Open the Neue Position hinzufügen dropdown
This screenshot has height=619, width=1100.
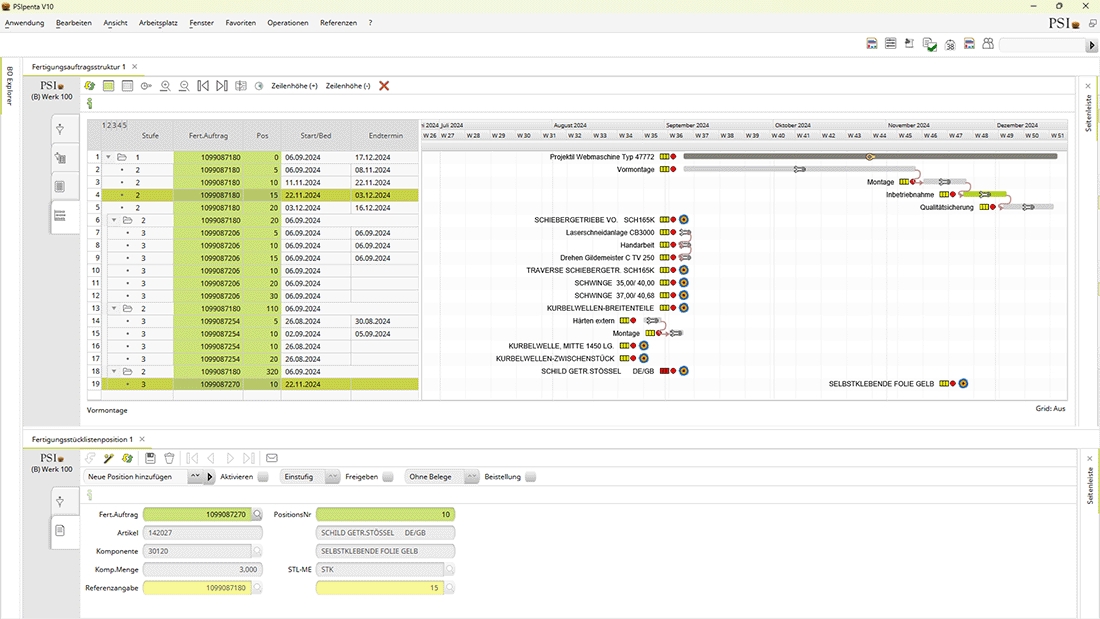[194, 477]
